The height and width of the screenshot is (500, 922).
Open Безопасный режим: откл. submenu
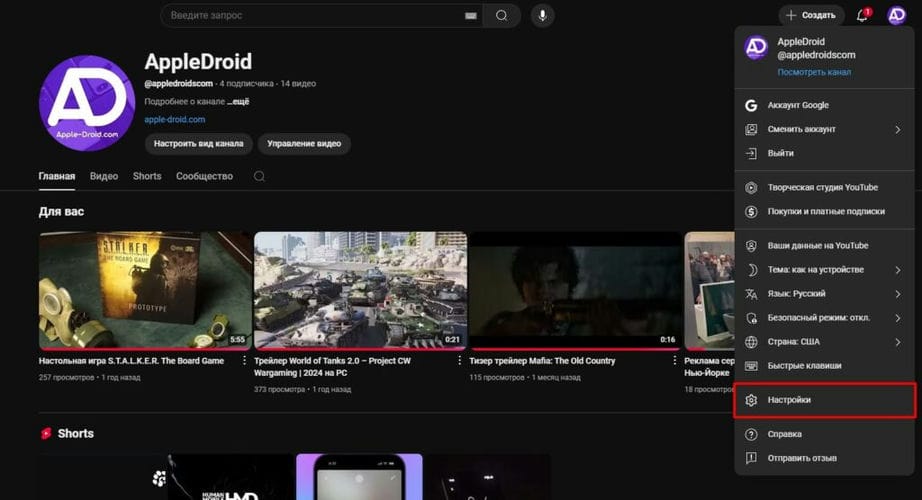[x=824, y=318]
